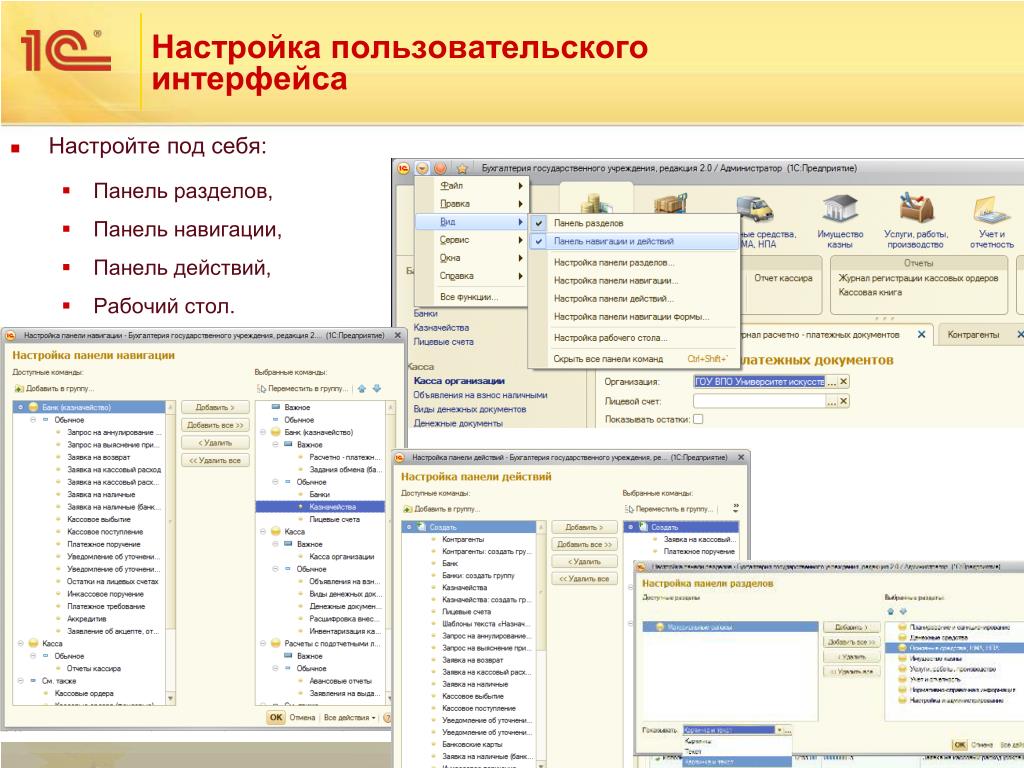Collapse Создать group in available actions list
The height and width of the screenshot is (768, 1024).
(409, 526)
